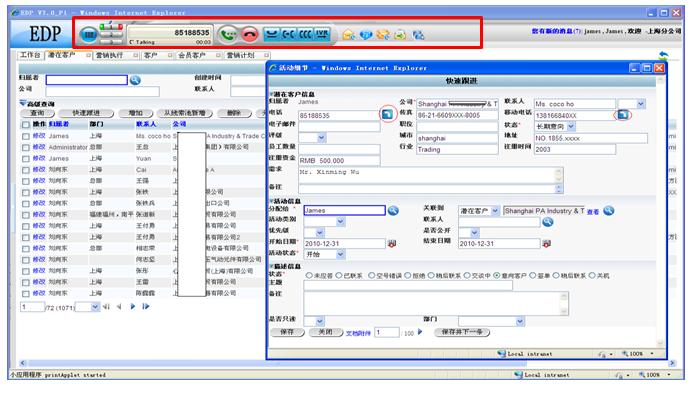Tick checkbox for Yuan contact row
Viewport: 696px width, 393px height.
coord(26,159)
